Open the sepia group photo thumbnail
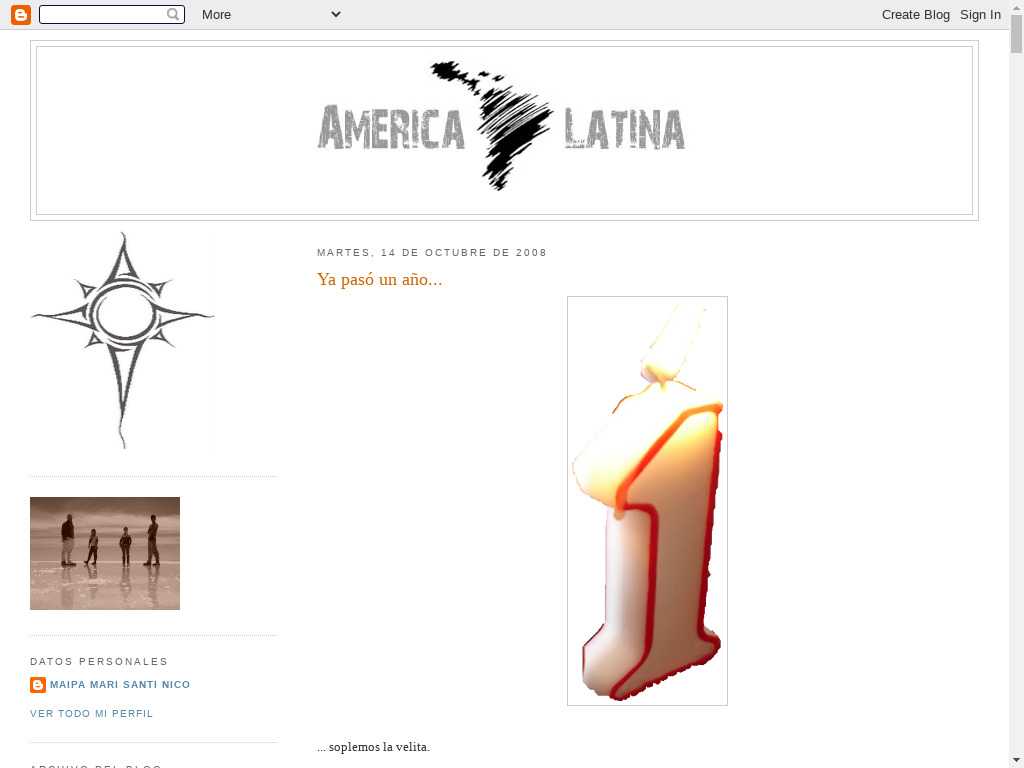 pos(105,553)
